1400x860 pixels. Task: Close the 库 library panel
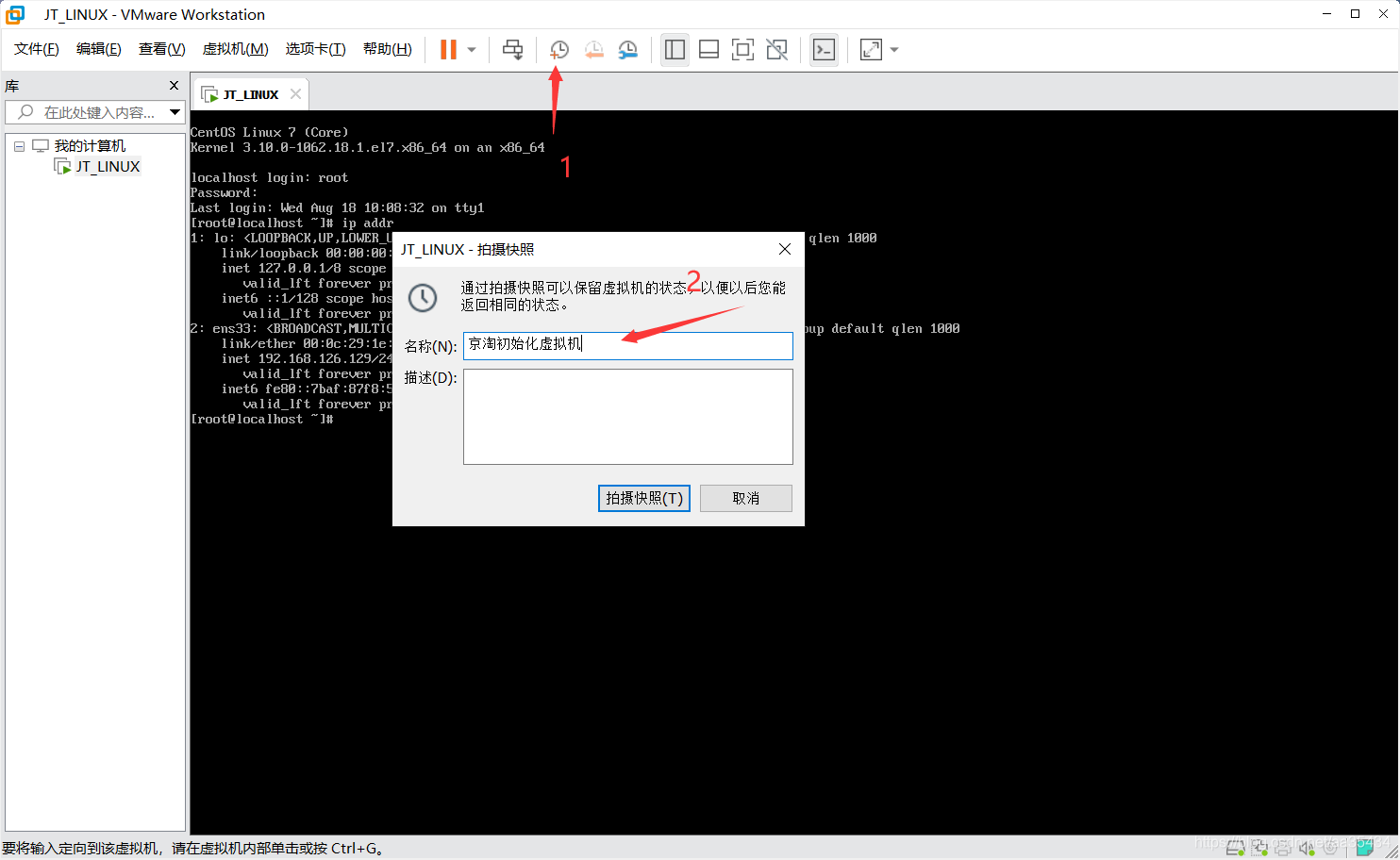coord(174,86)
